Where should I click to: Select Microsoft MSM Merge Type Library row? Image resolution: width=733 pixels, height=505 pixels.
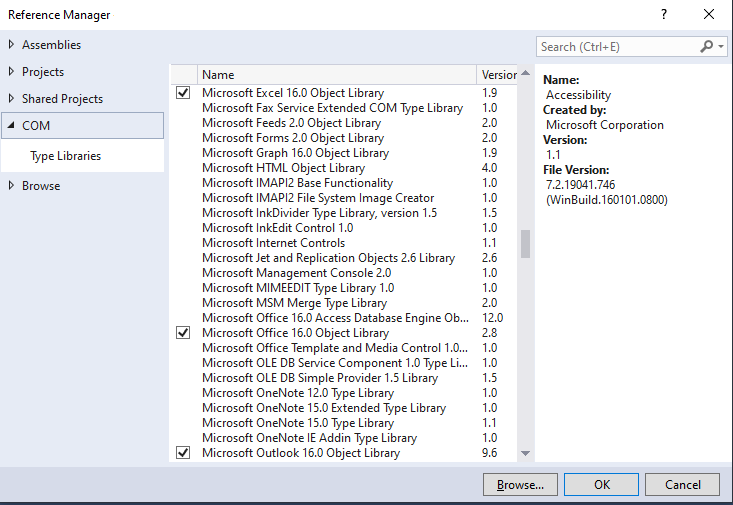click(x=343, y=303)
